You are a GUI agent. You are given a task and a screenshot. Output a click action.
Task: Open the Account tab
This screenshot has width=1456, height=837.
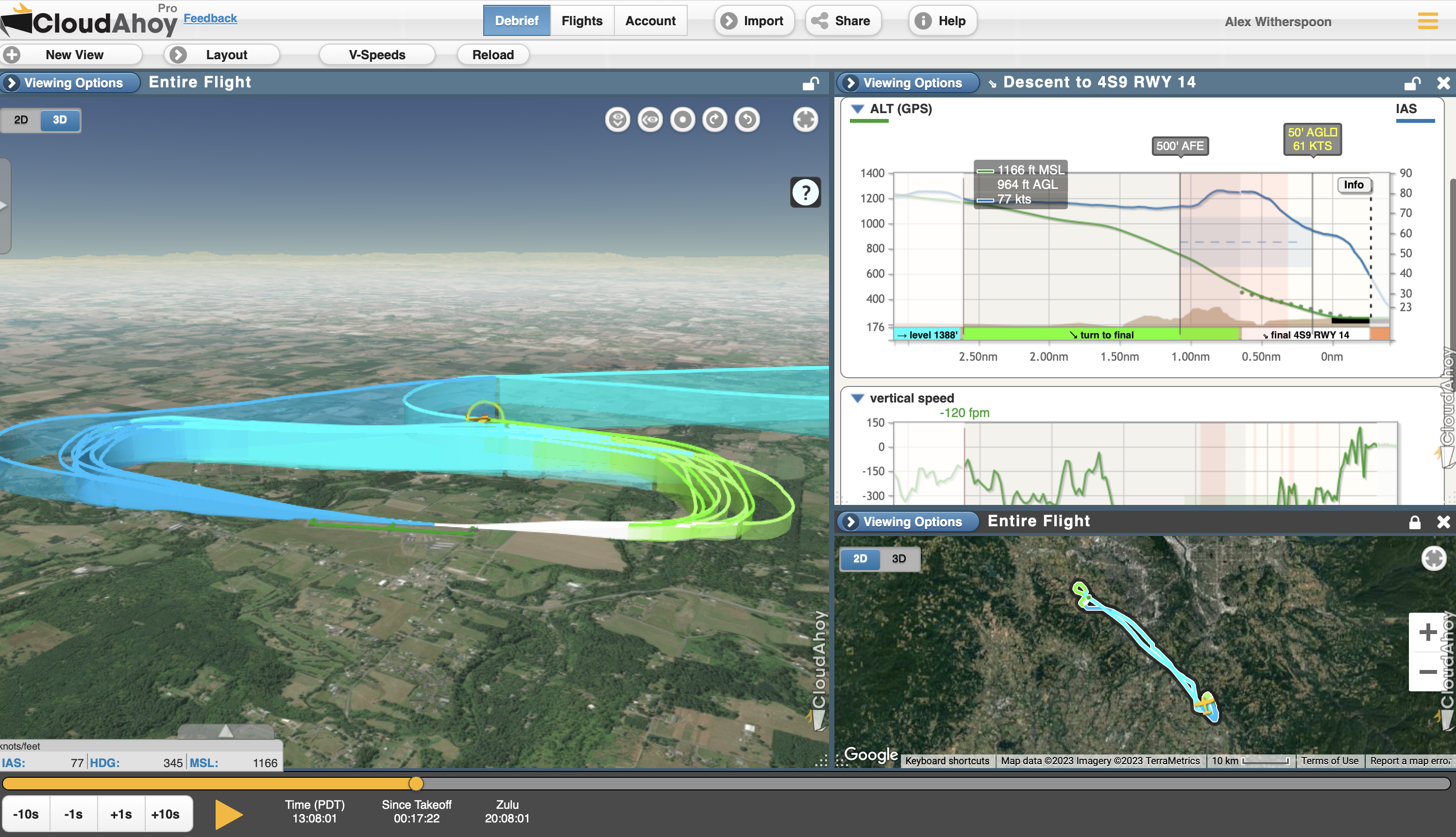[x=650, y=21]
